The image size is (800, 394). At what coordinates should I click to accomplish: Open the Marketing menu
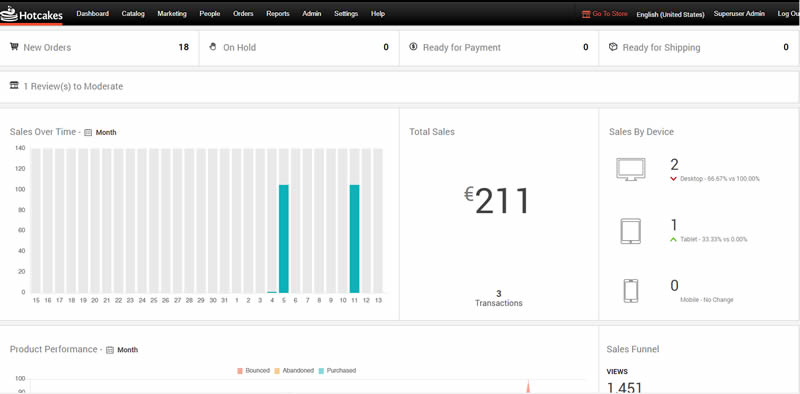point(172,14)
